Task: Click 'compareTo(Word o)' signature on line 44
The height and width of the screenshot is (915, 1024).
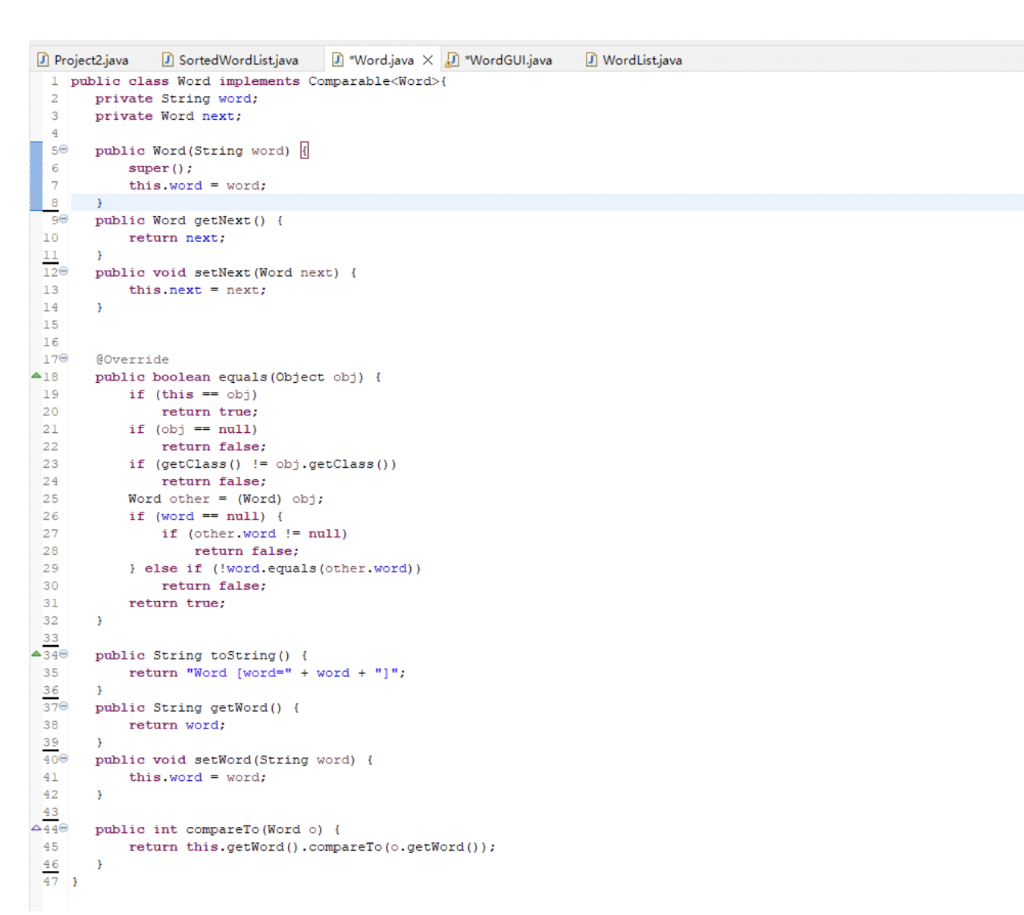Action: coord(255,829)
